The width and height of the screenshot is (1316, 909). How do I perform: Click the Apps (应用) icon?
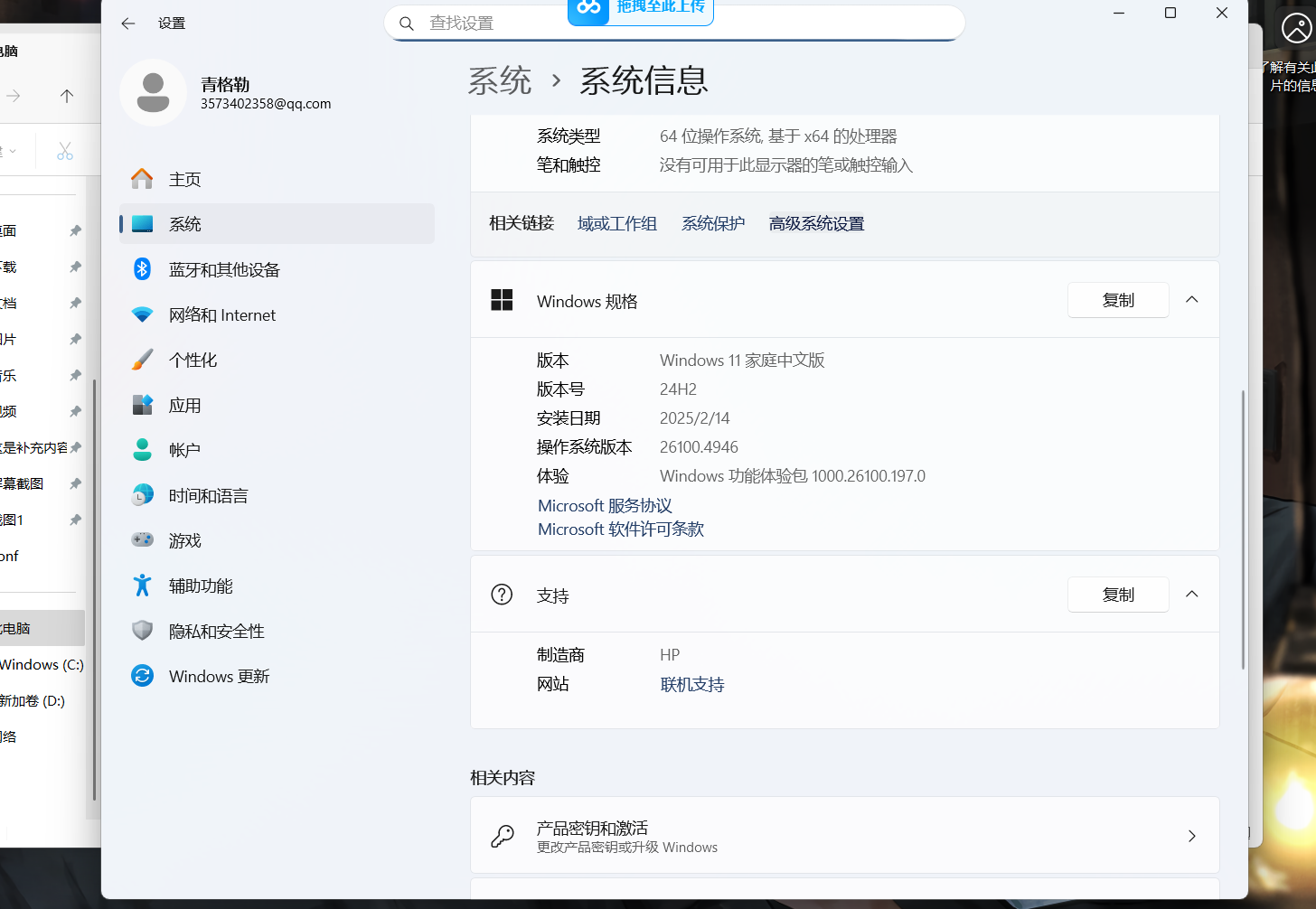tap(142, 405)
